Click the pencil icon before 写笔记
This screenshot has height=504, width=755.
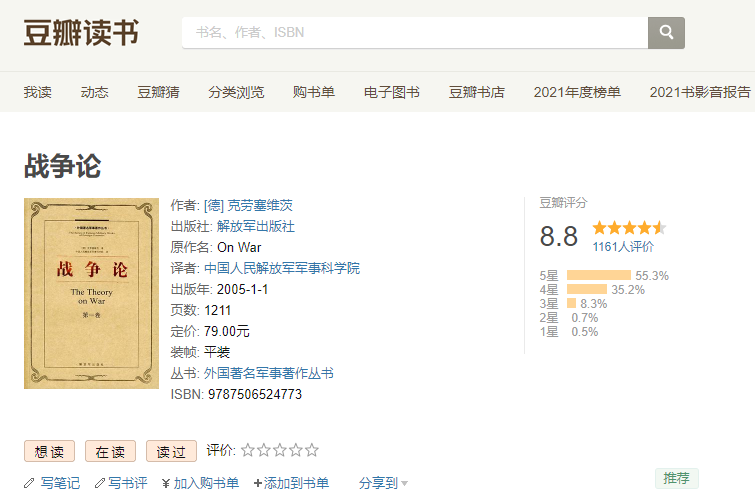tap(29, 483)
